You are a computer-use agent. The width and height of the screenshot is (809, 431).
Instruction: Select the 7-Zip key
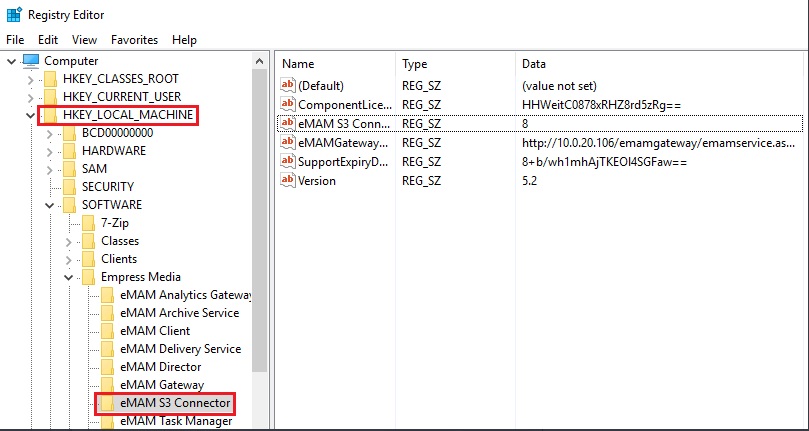pyautogui.click(x=115, y=223)
